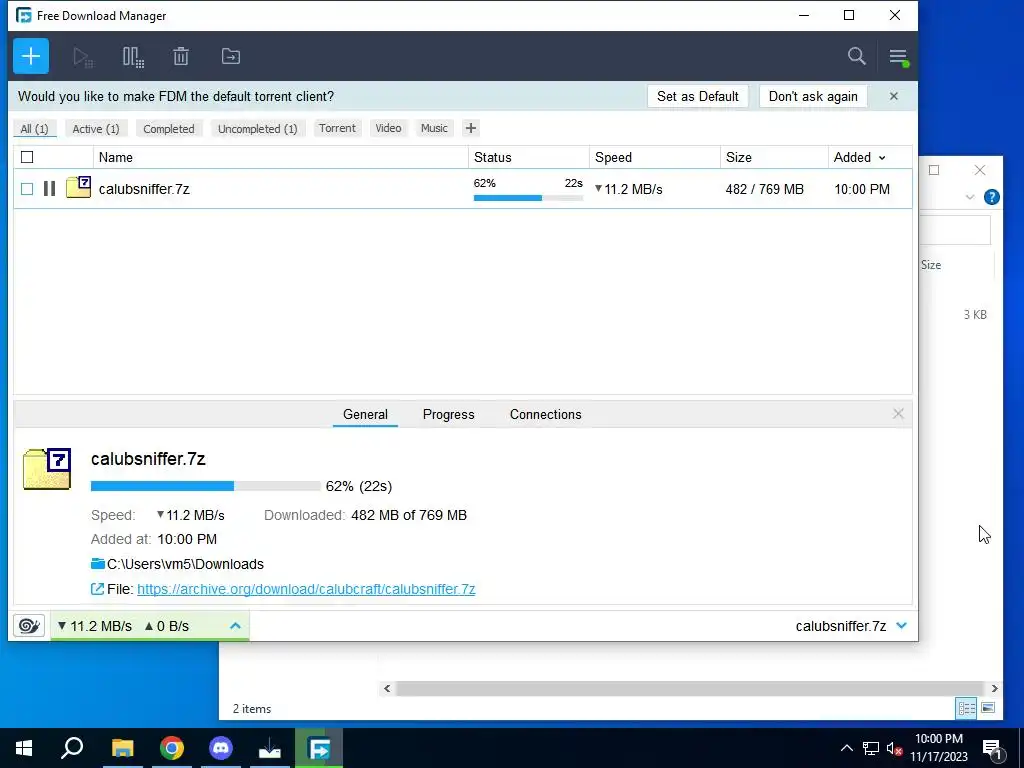Viewport: 1024px width, 768px height.
Task: Click the trash delete icon in toolbar
Action: pos(181,57)
